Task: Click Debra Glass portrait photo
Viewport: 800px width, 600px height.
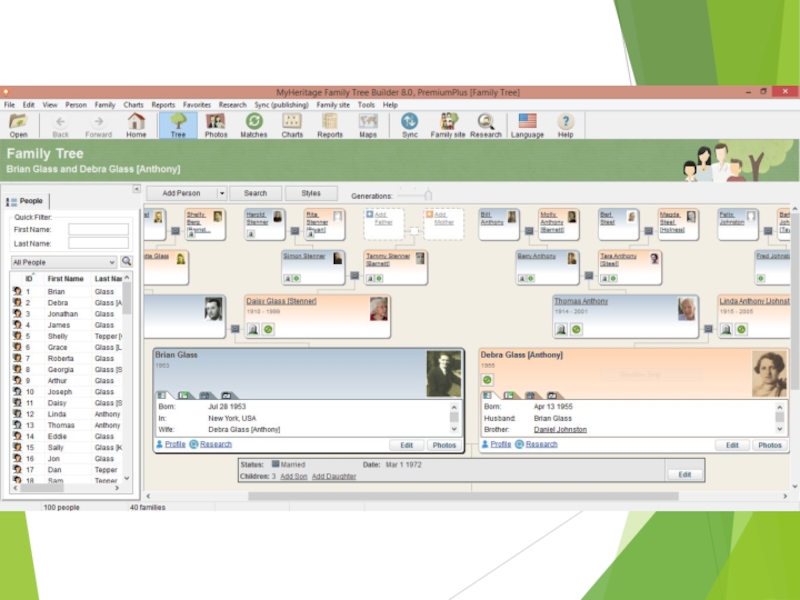Action: click(x=769, y=373)
